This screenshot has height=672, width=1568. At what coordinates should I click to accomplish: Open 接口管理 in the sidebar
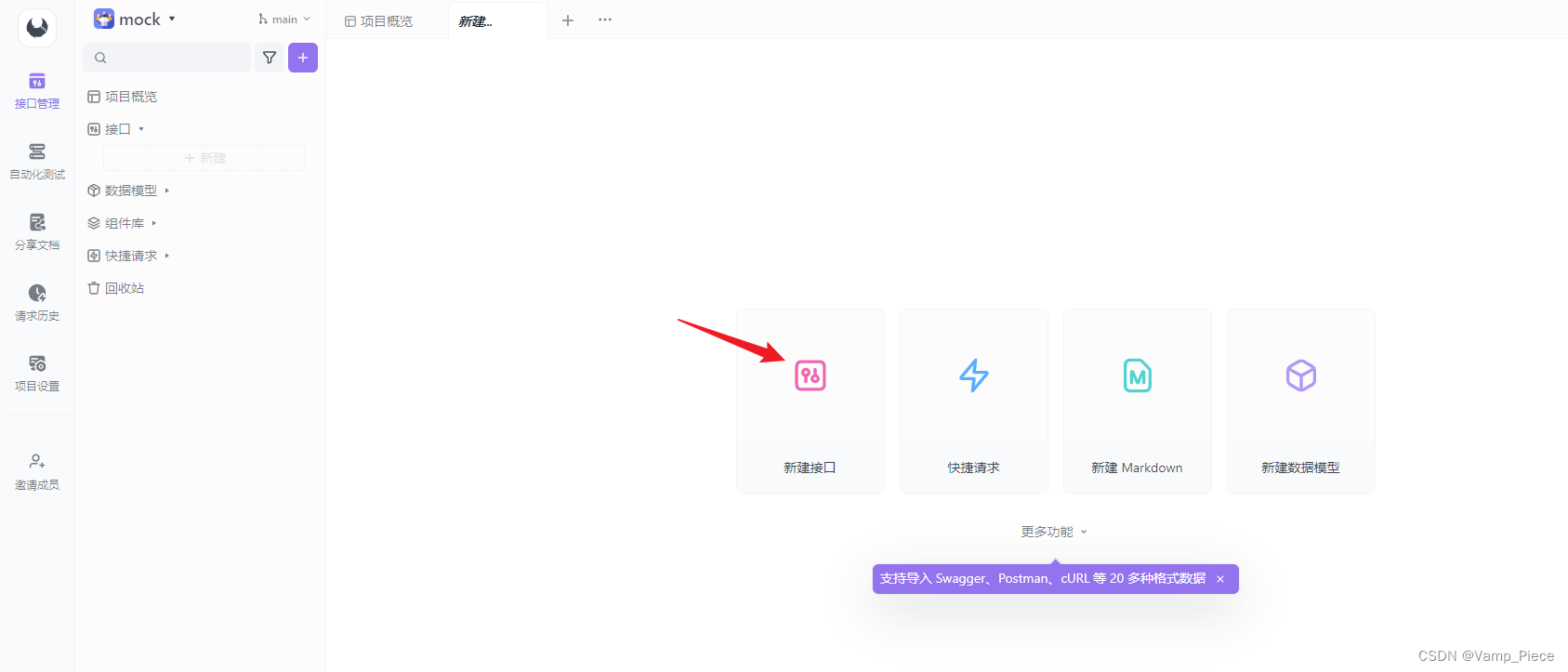(37, 91)
